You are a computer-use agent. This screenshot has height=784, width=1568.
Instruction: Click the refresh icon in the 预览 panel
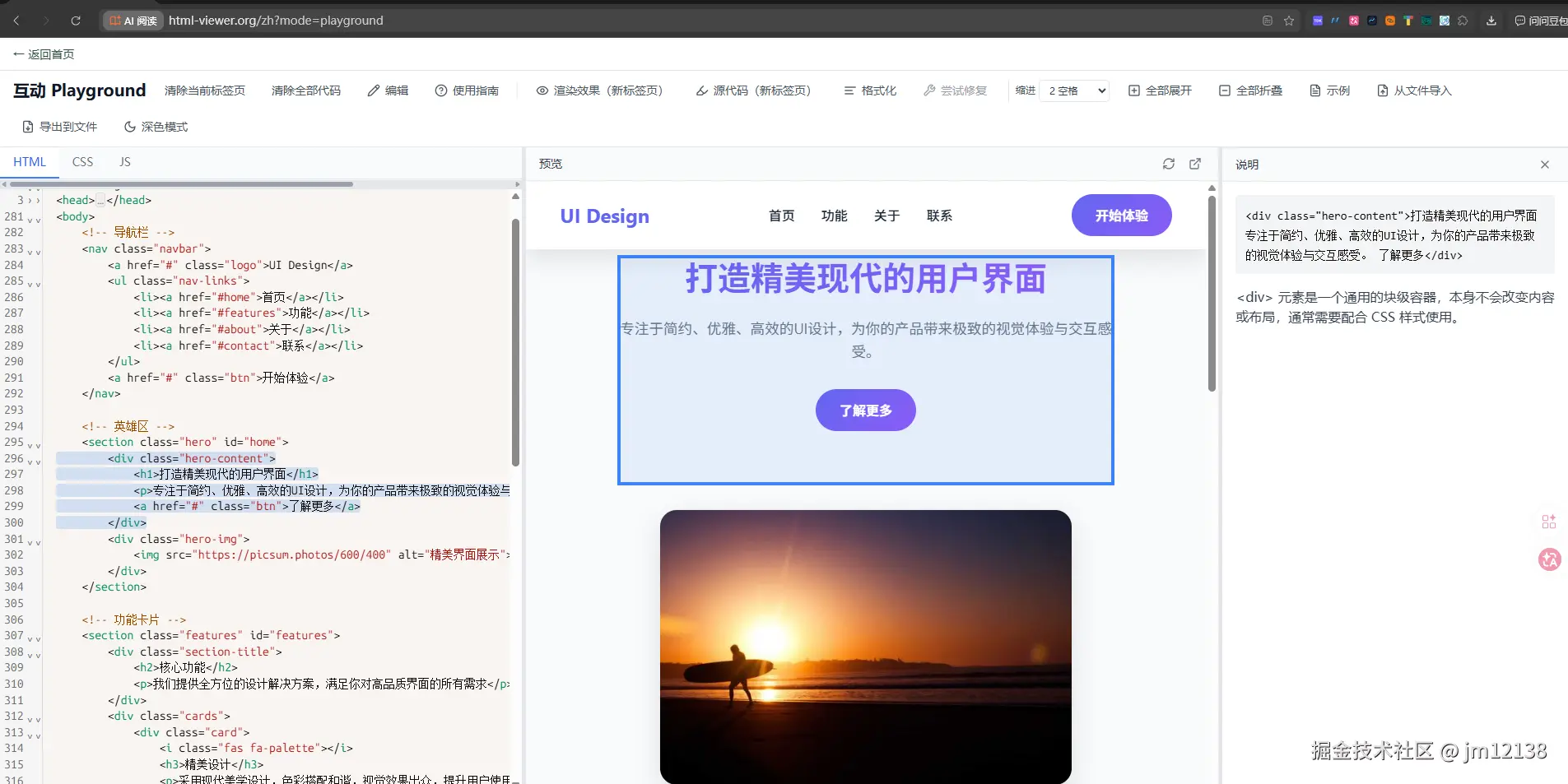(x=1169, y=164)
